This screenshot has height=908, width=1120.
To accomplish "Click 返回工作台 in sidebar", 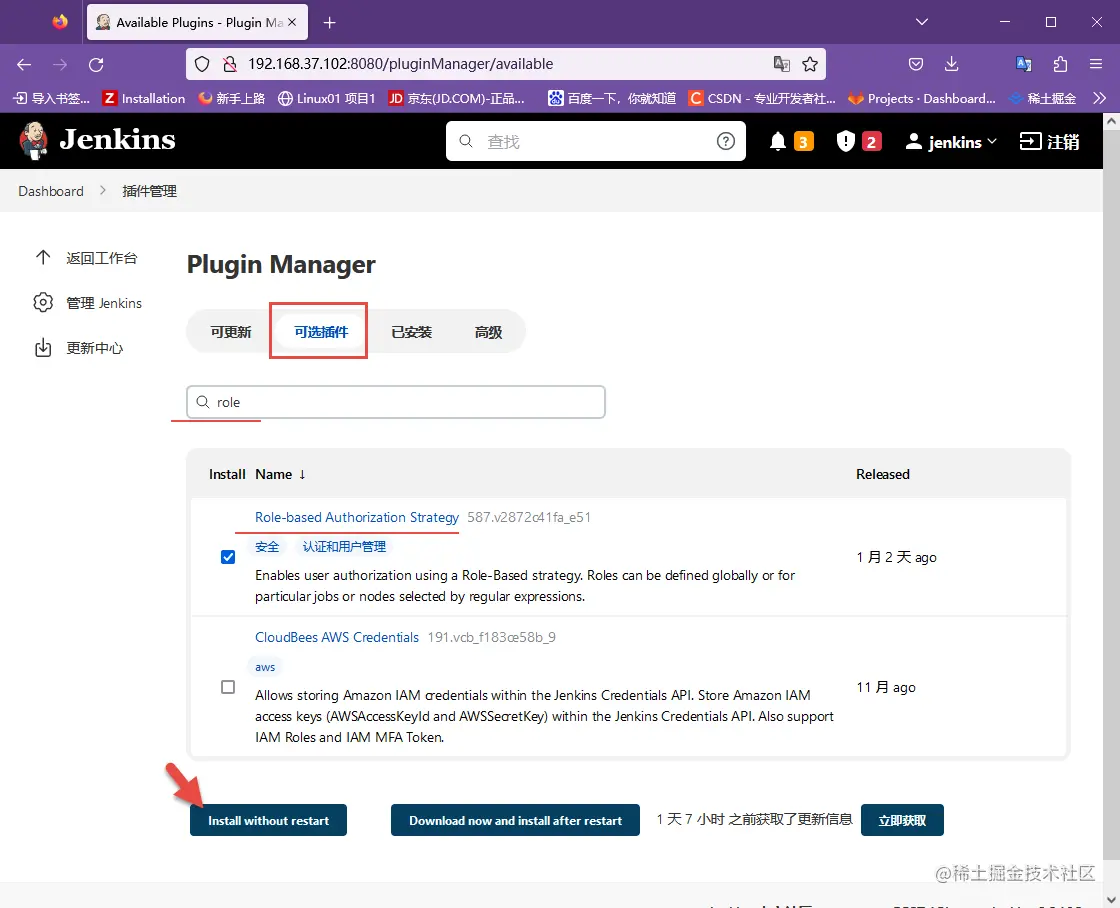I will pos(86,258).
